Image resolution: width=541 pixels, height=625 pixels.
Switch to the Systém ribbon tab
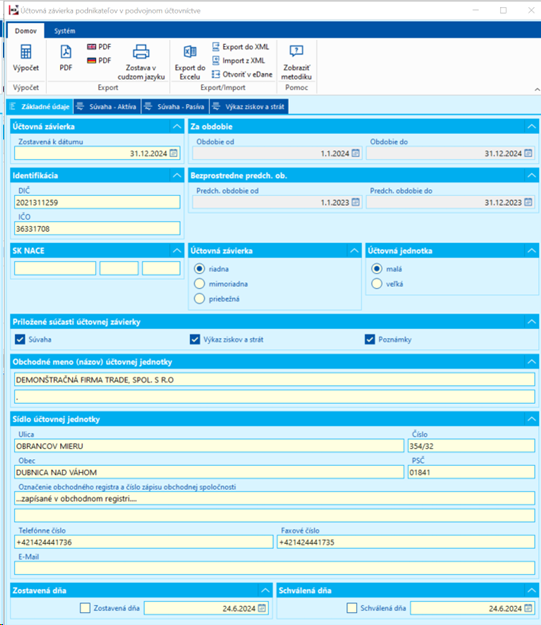point(65,31)
